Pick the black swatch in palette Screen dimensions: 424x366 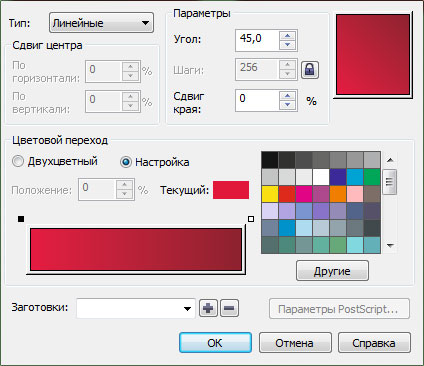(x=270, y=160)
